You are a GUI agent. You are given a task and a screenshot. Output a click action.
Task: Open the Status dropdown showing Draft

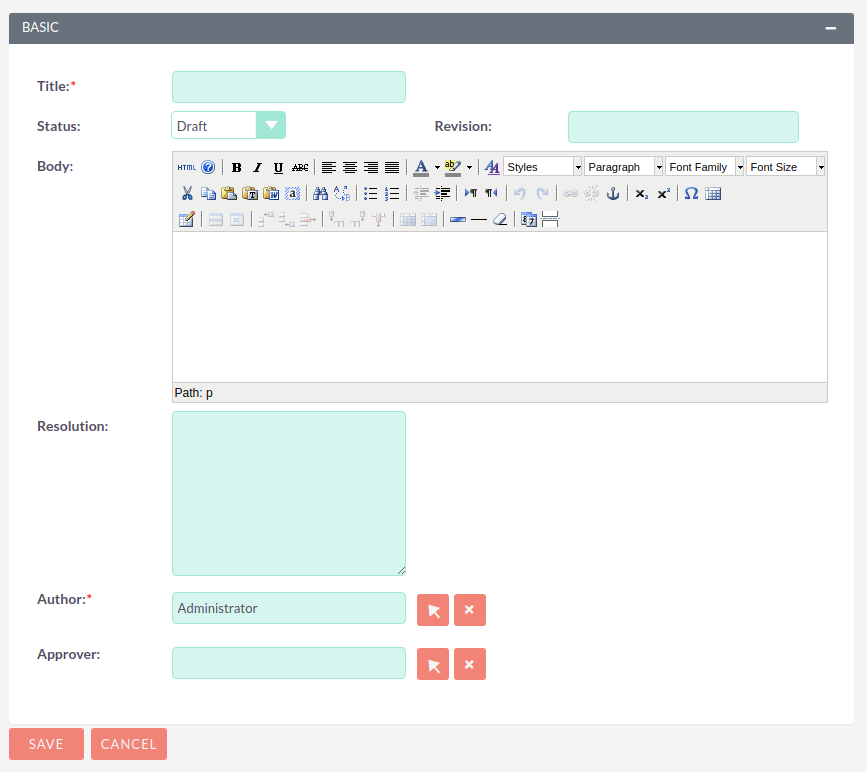[271, 125]
